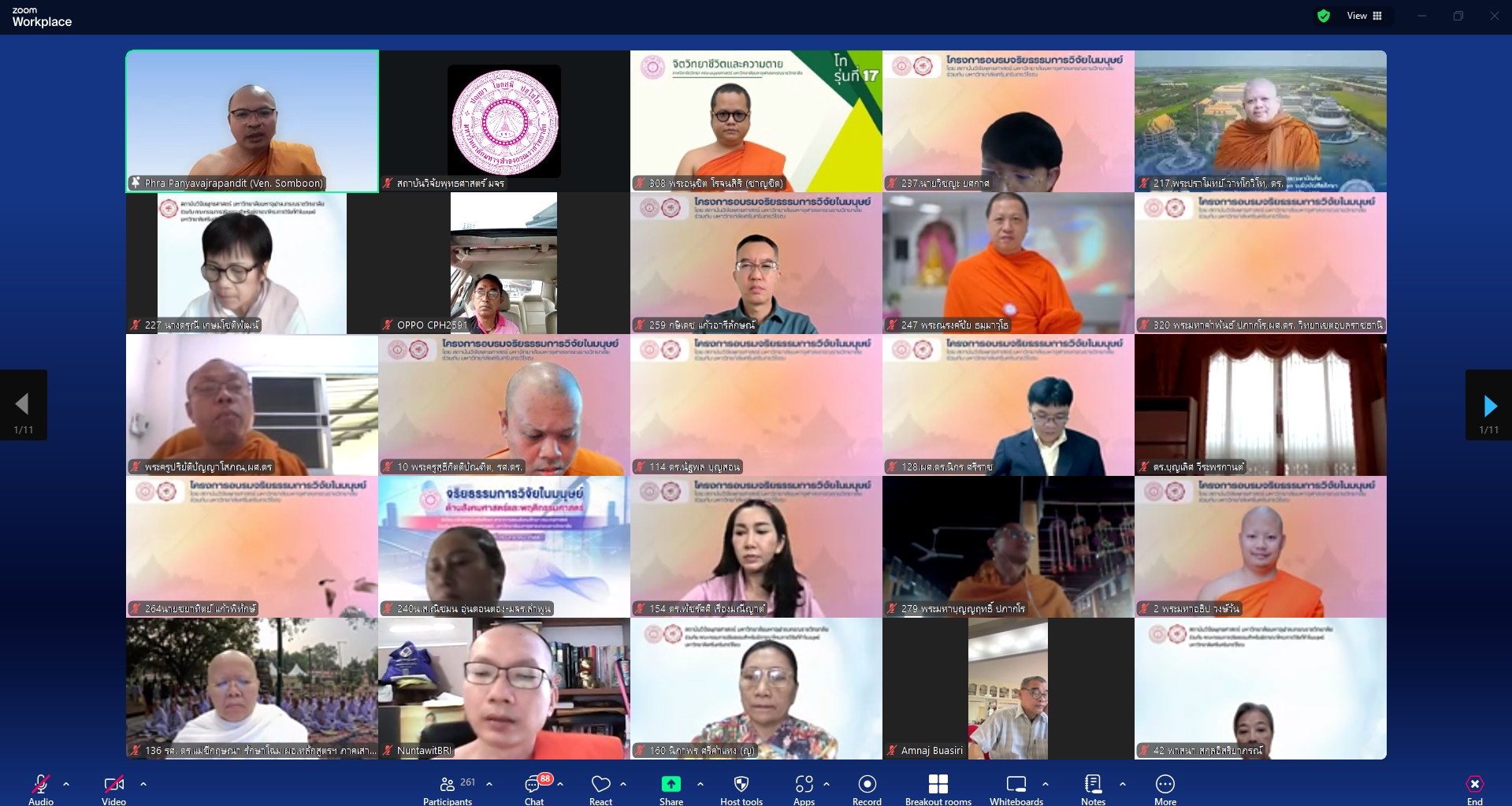The height and width of the screenshot is (806, 1512).
Task: Open the More options menu
Action: 1165,789
